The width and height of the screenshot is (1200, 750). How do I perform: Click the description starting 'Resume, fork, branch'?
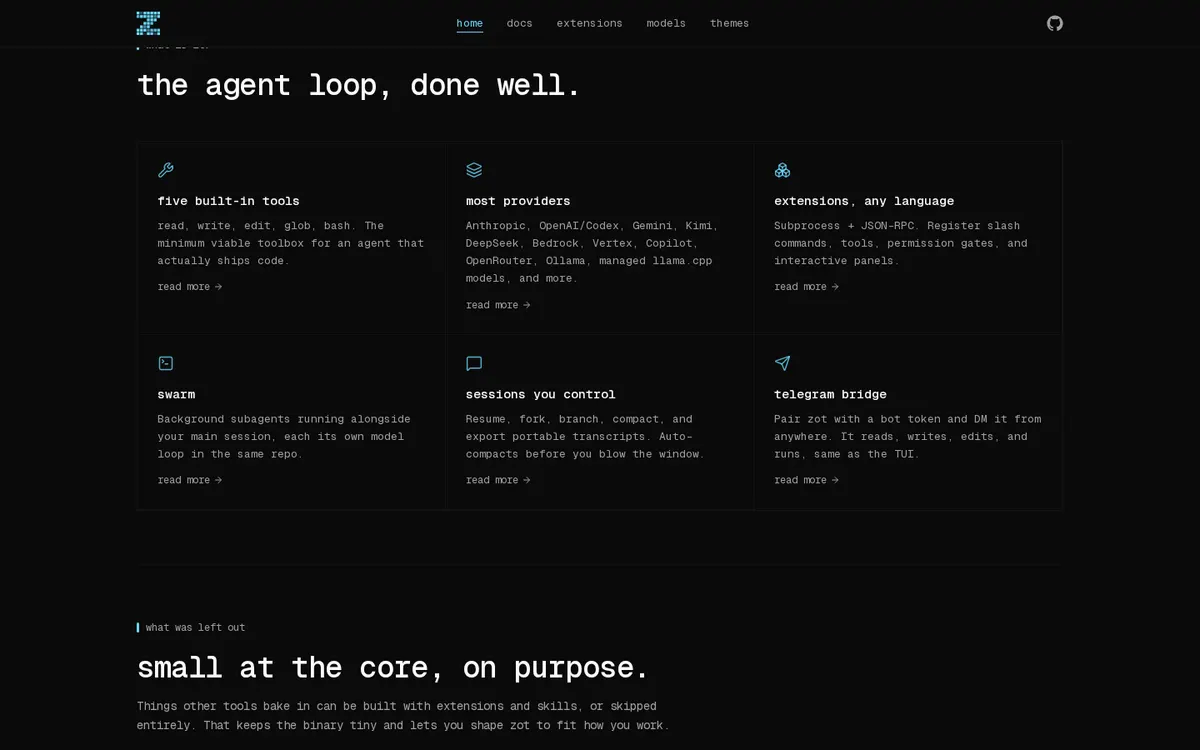[x=585, y=436]
